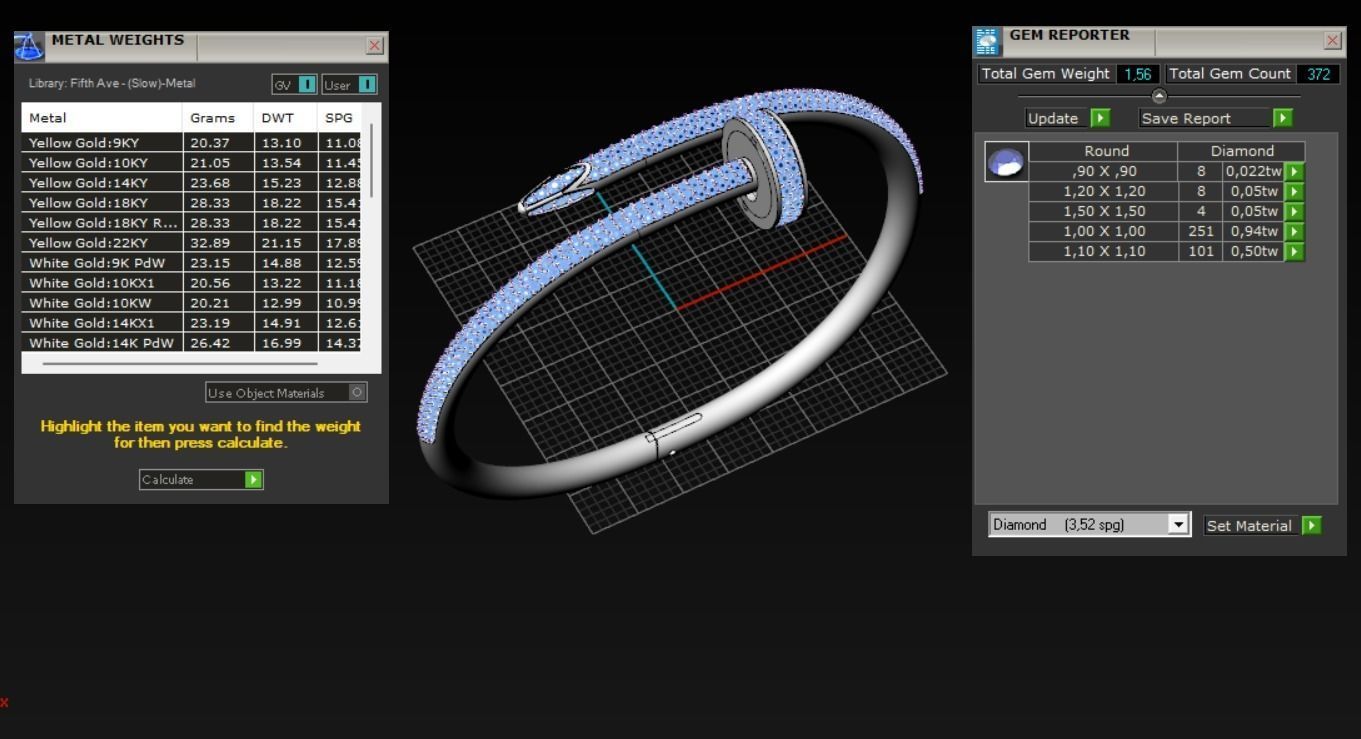Click the 0,50tw weight cell
The width and height of the screenshot is (1361, 739).
pos(1254,251)
